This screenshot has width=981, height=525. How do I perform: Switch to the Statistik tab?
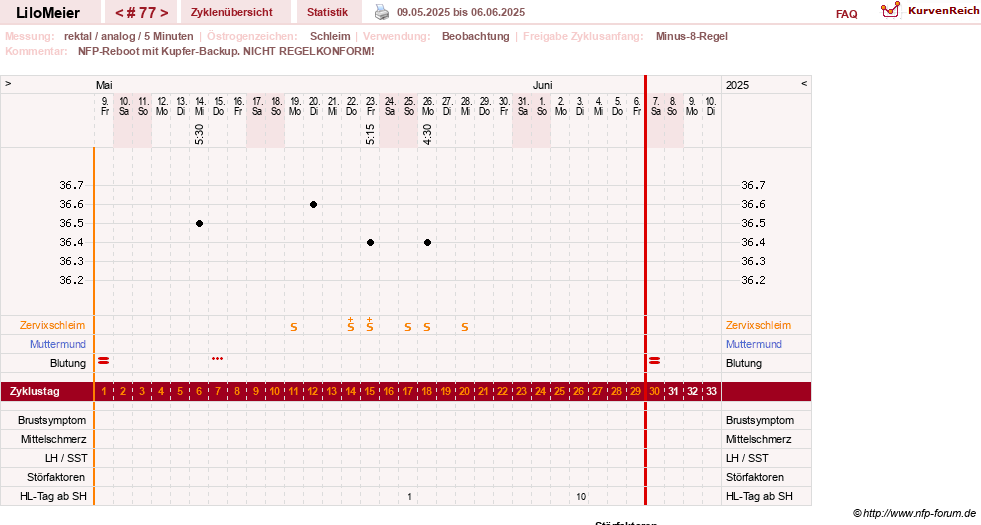[x=327, y=12]
